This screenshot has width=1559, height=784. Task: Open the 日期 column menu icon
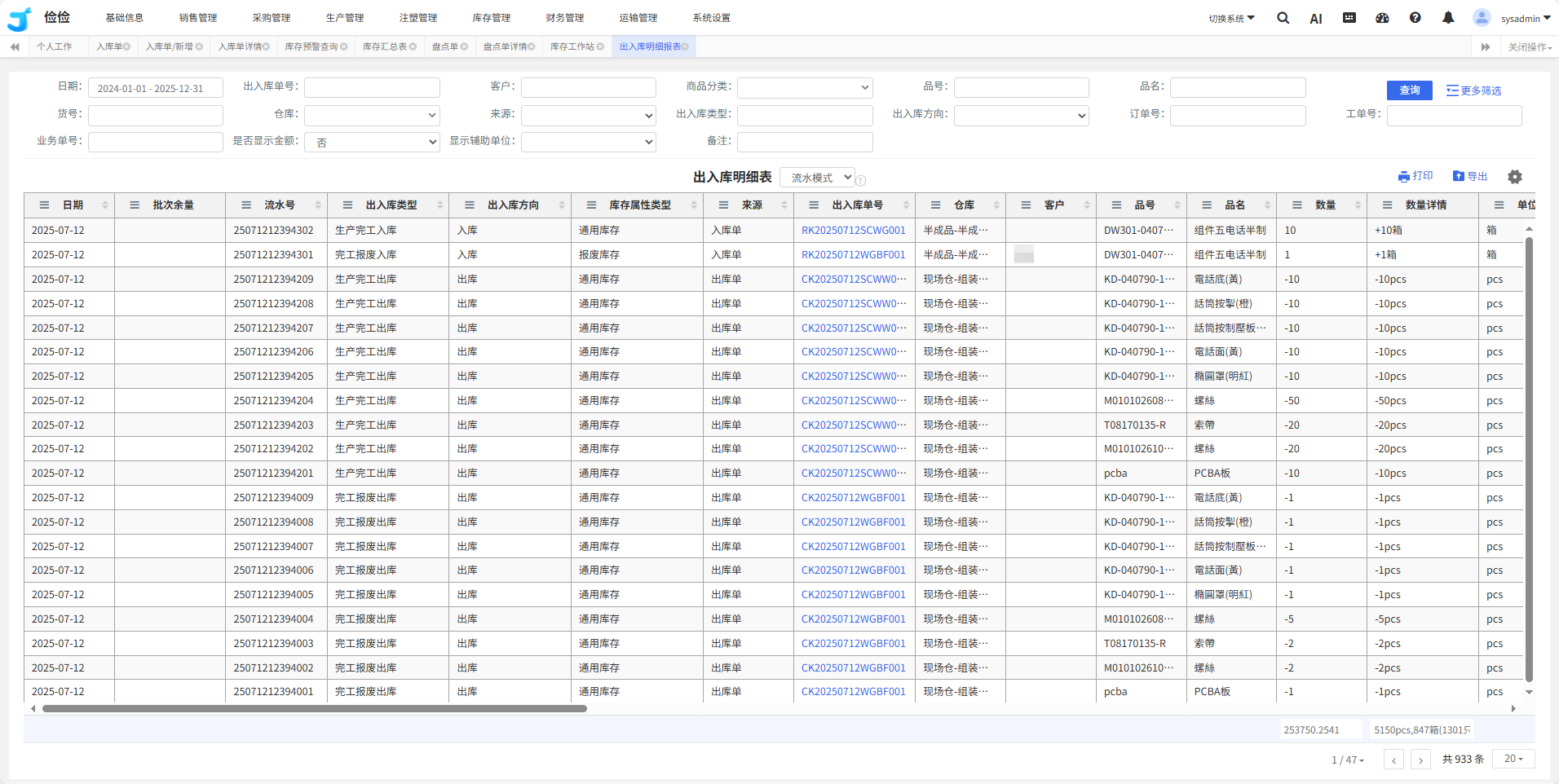pos(45,205)
